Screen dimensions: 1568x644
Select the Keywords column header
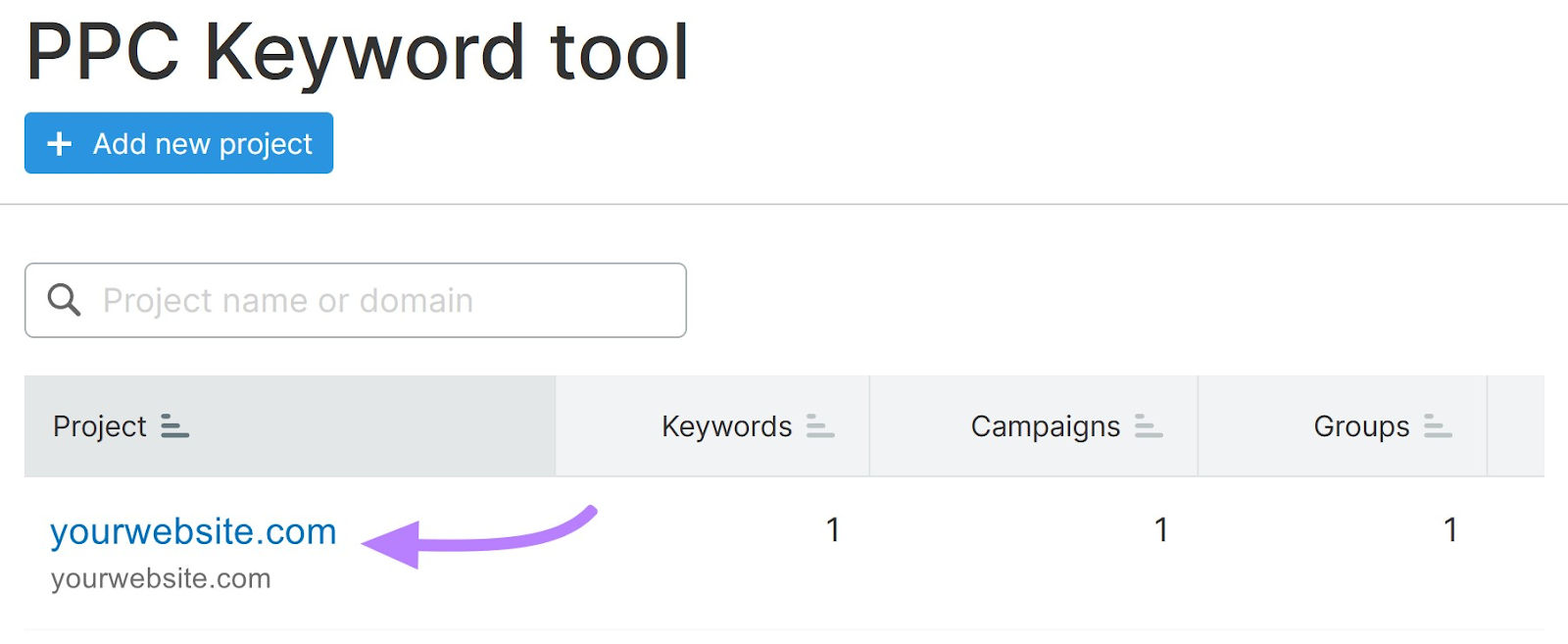coord(725,426)
